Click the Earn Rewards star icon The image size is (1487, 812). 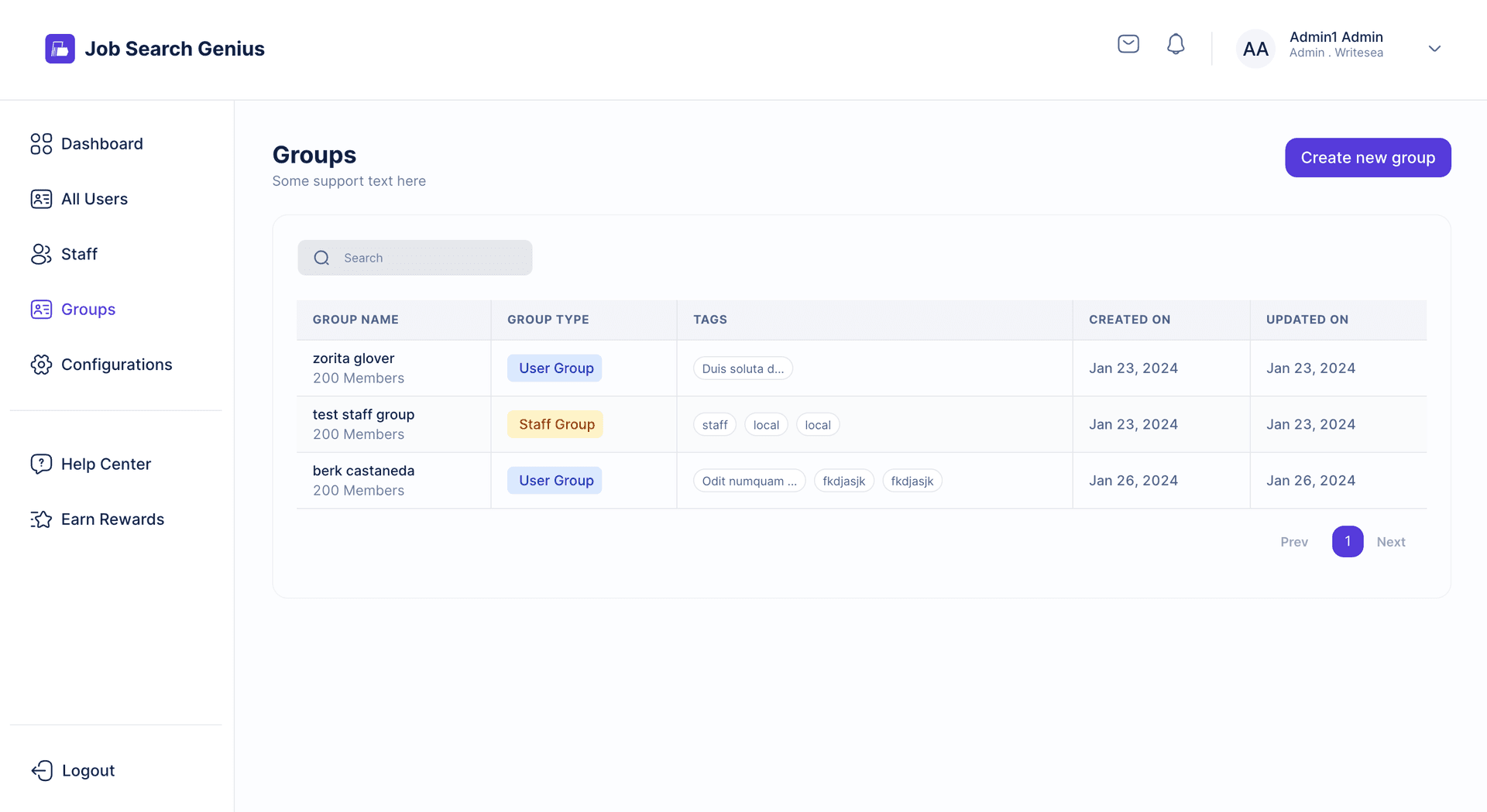point(41,519)
